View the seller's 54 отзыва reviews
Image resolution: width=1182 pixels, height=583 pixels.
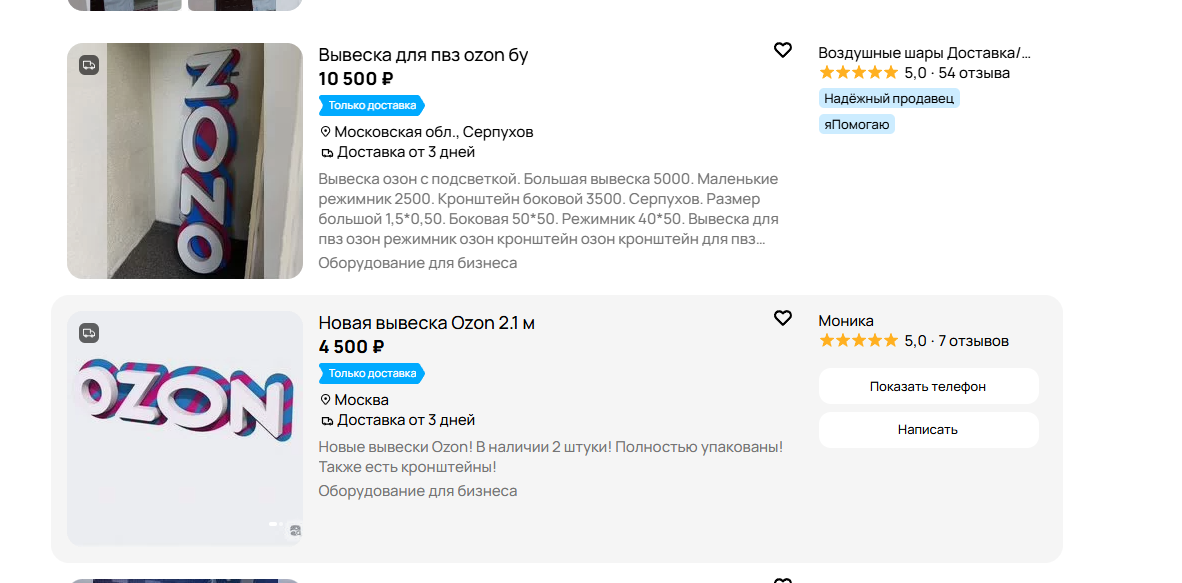click(x=974, y=73)
